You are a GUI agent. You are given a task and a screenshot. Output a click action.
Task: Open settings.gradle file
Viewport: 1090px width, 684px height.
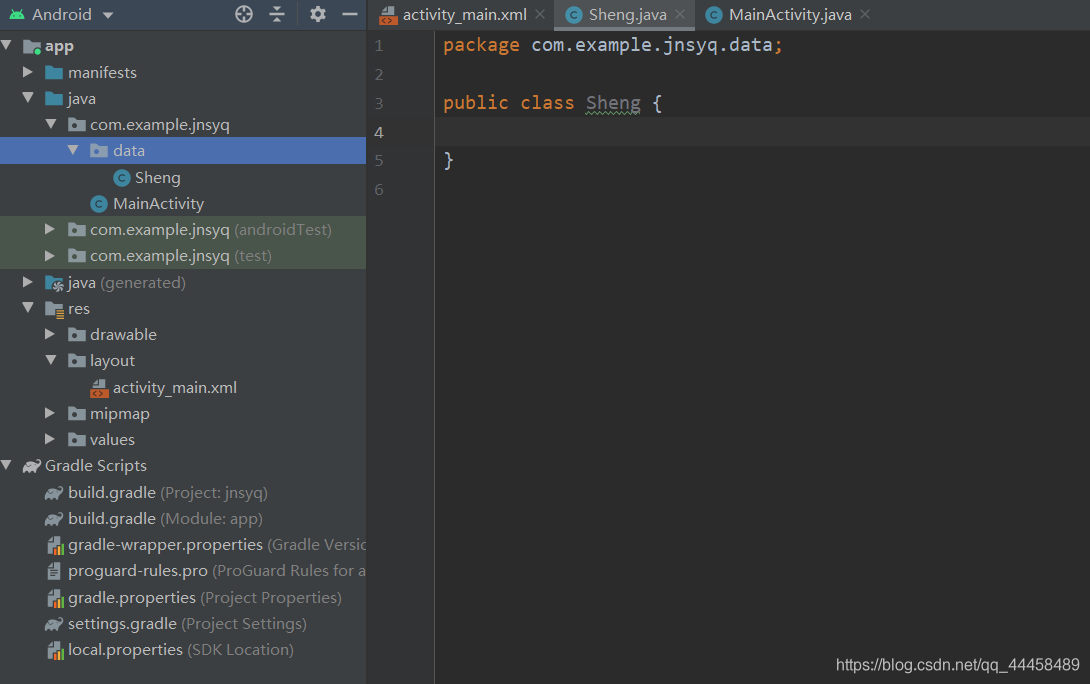coord(187,624)
